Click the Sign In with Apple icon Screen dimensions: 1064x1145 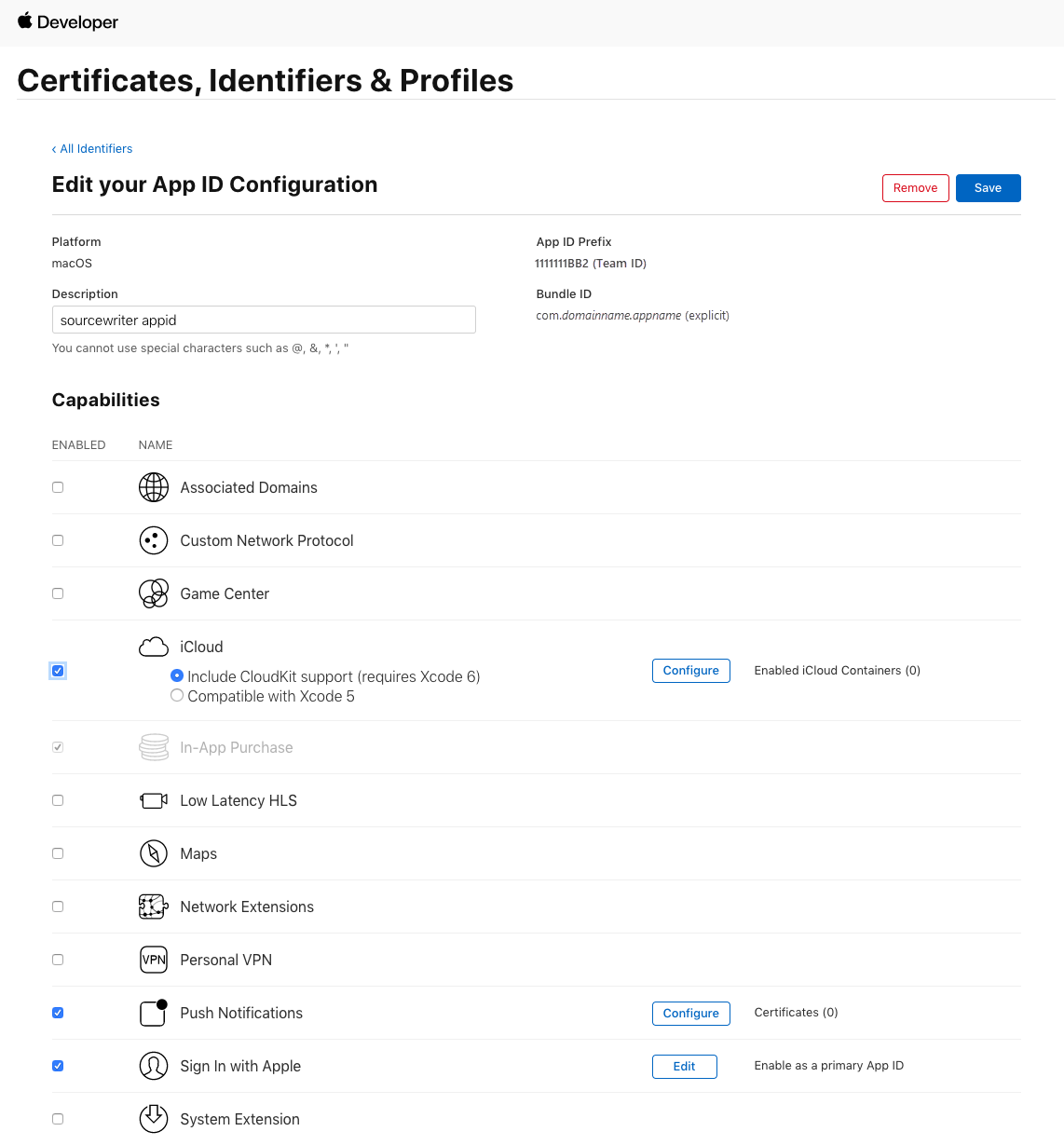point(154,1066)
